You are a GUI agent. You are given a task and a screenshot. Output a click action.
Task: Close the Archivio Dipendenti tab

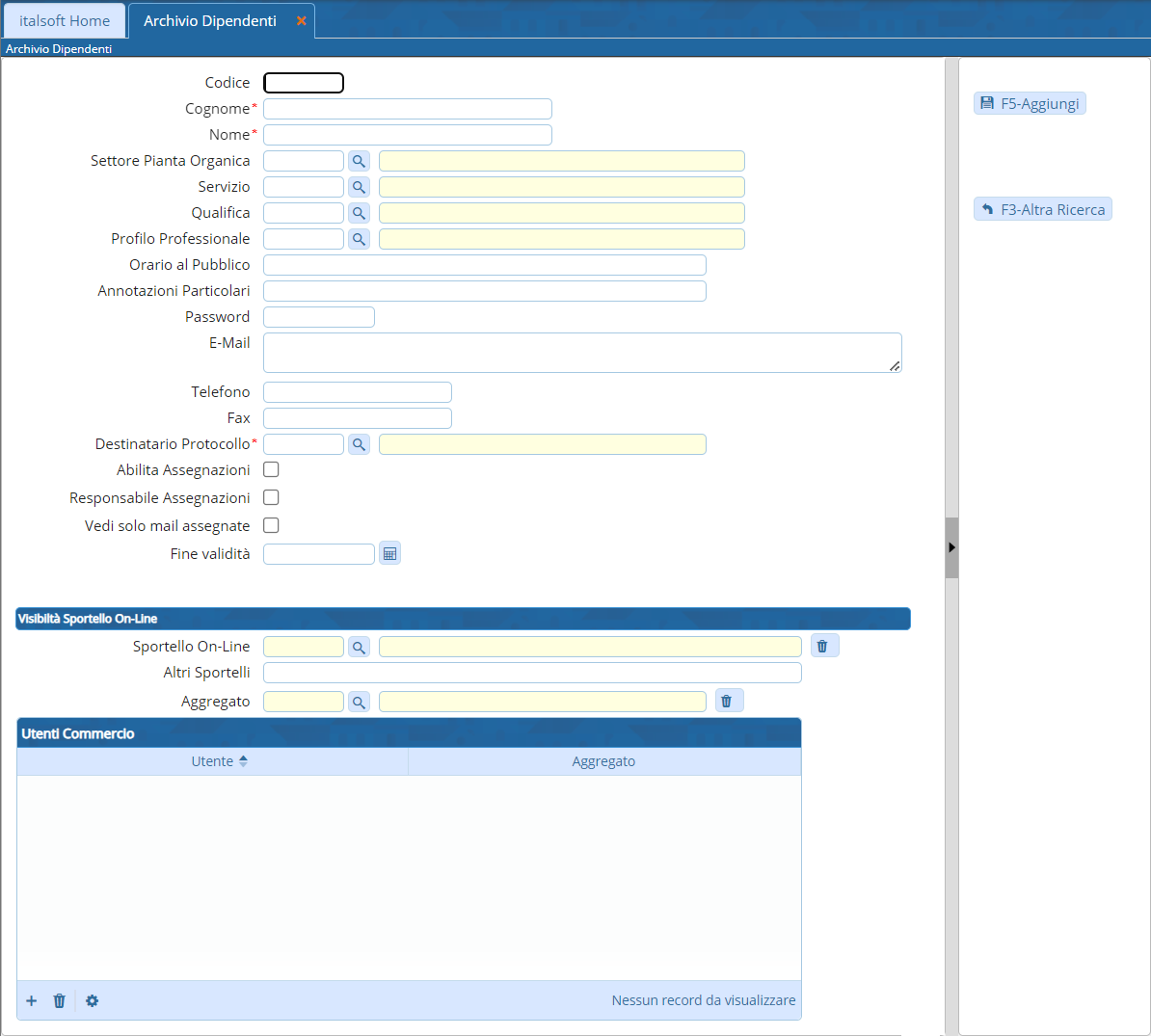[302, 20]
